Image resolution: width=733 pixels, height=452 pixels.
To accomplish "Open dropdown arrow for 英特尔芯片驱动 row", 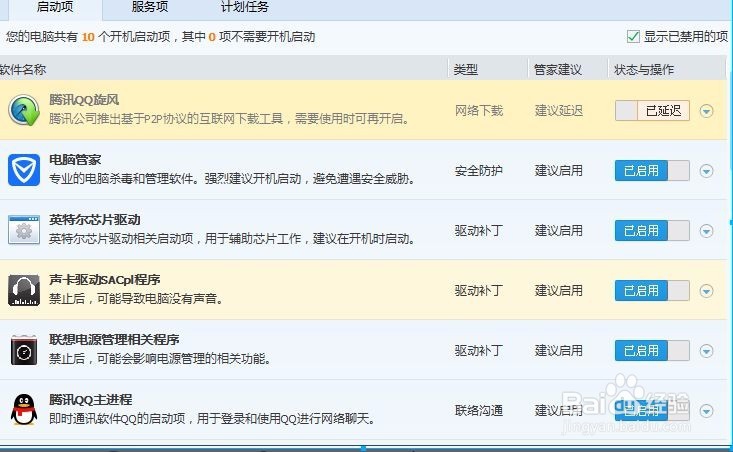I will point(706,230).
